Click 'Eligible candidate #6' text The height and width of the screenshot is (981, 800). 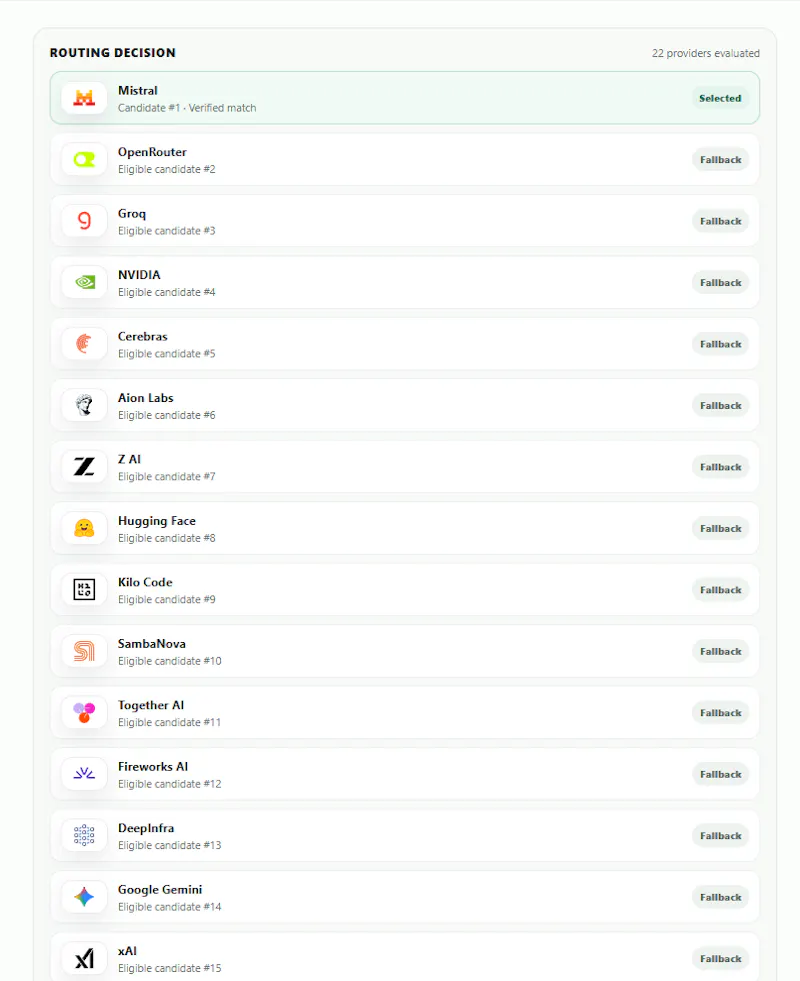point(166,415)
